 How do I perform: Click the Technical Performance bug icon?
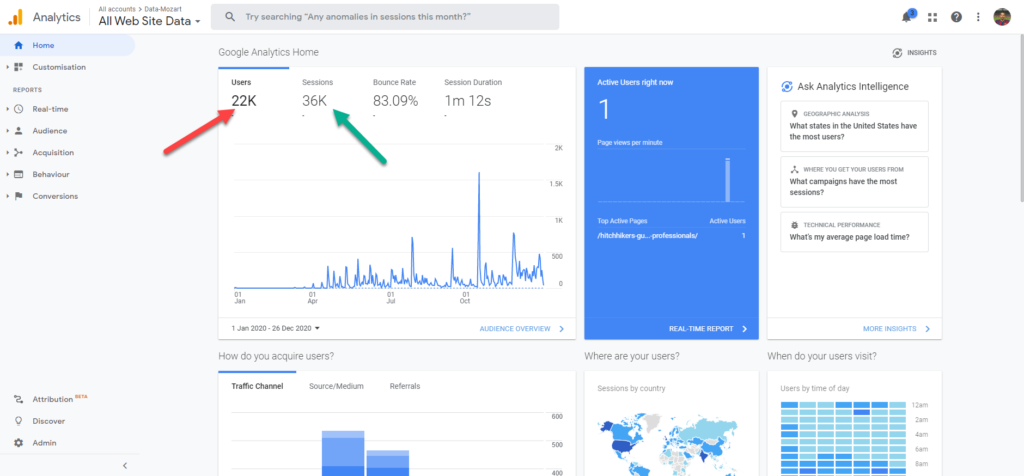click(x=794, y=225)
